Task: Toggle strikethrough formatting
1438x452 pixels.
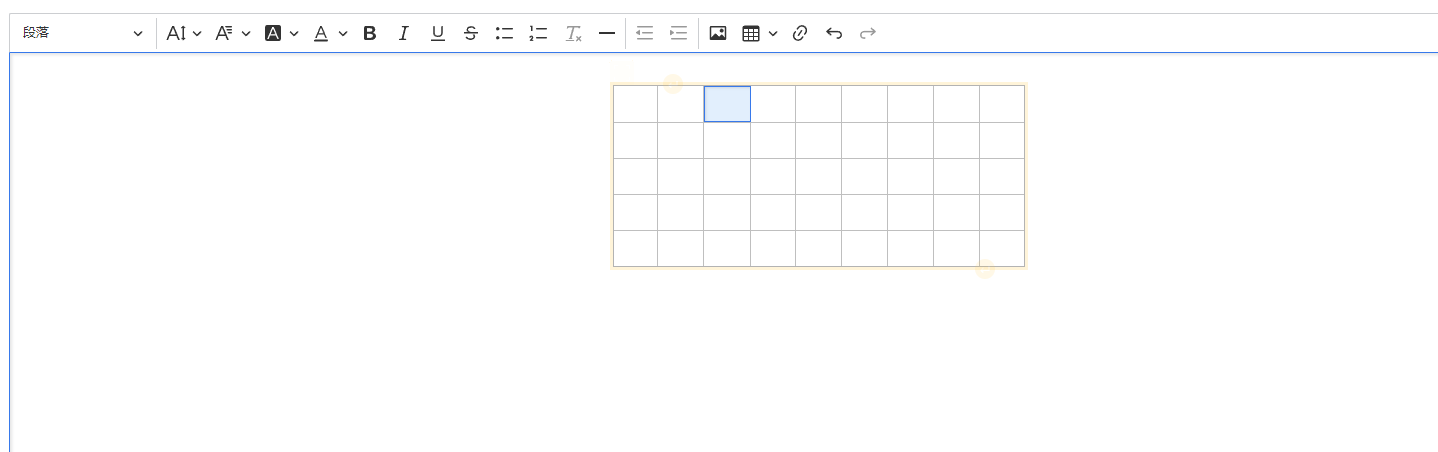Action: (471, 33)
